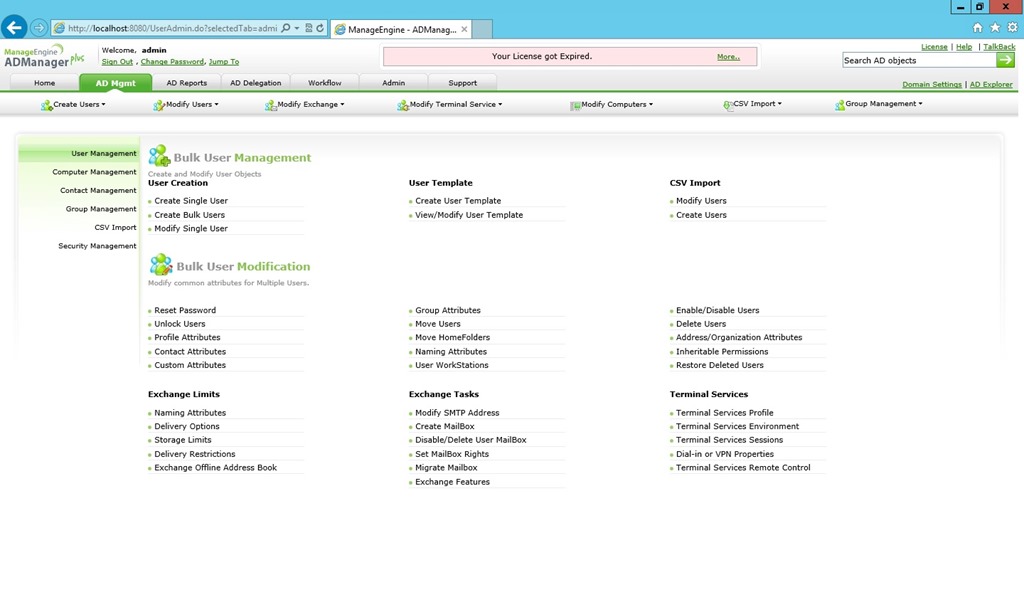Select Contact Management in the sidebar
The image size is (1024, 612).
click(x=99, y=191)
